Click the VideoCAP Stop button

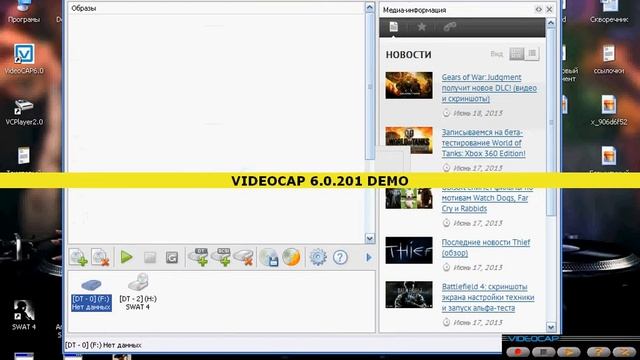pos(543,351)
